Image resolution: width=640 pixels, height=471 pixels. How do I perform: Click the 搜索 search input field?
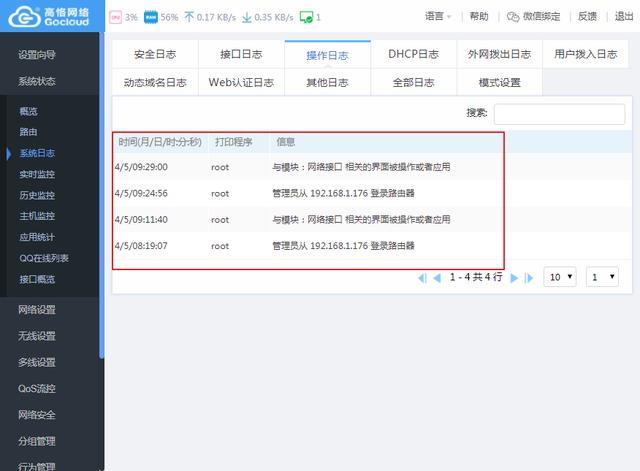pyautogui.click(x=559, y=114)
